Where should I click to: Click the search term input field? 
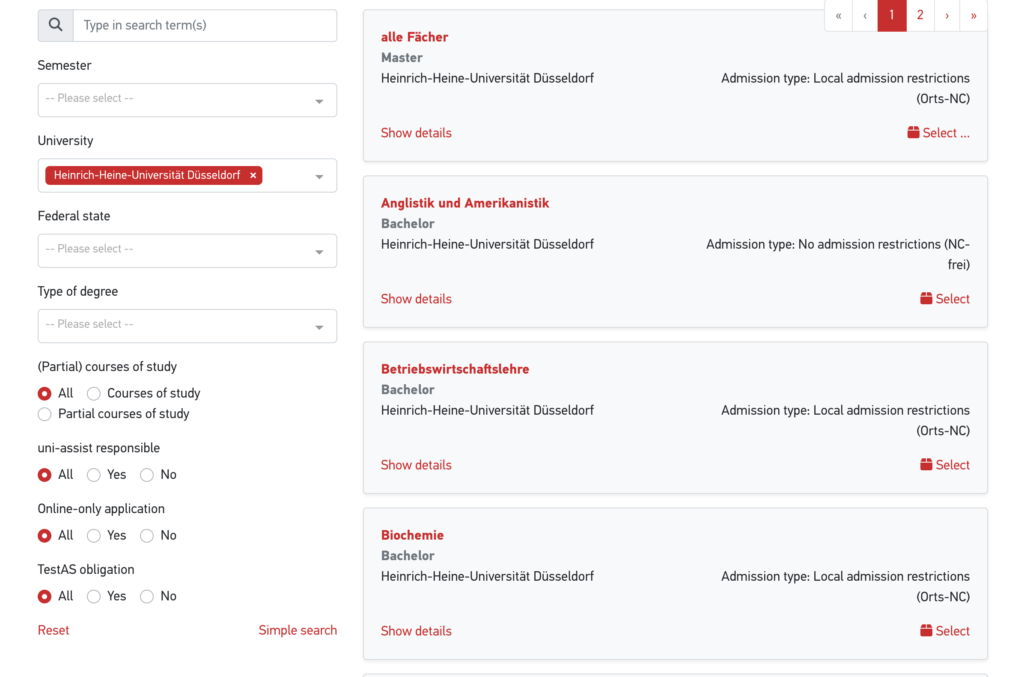205,25
